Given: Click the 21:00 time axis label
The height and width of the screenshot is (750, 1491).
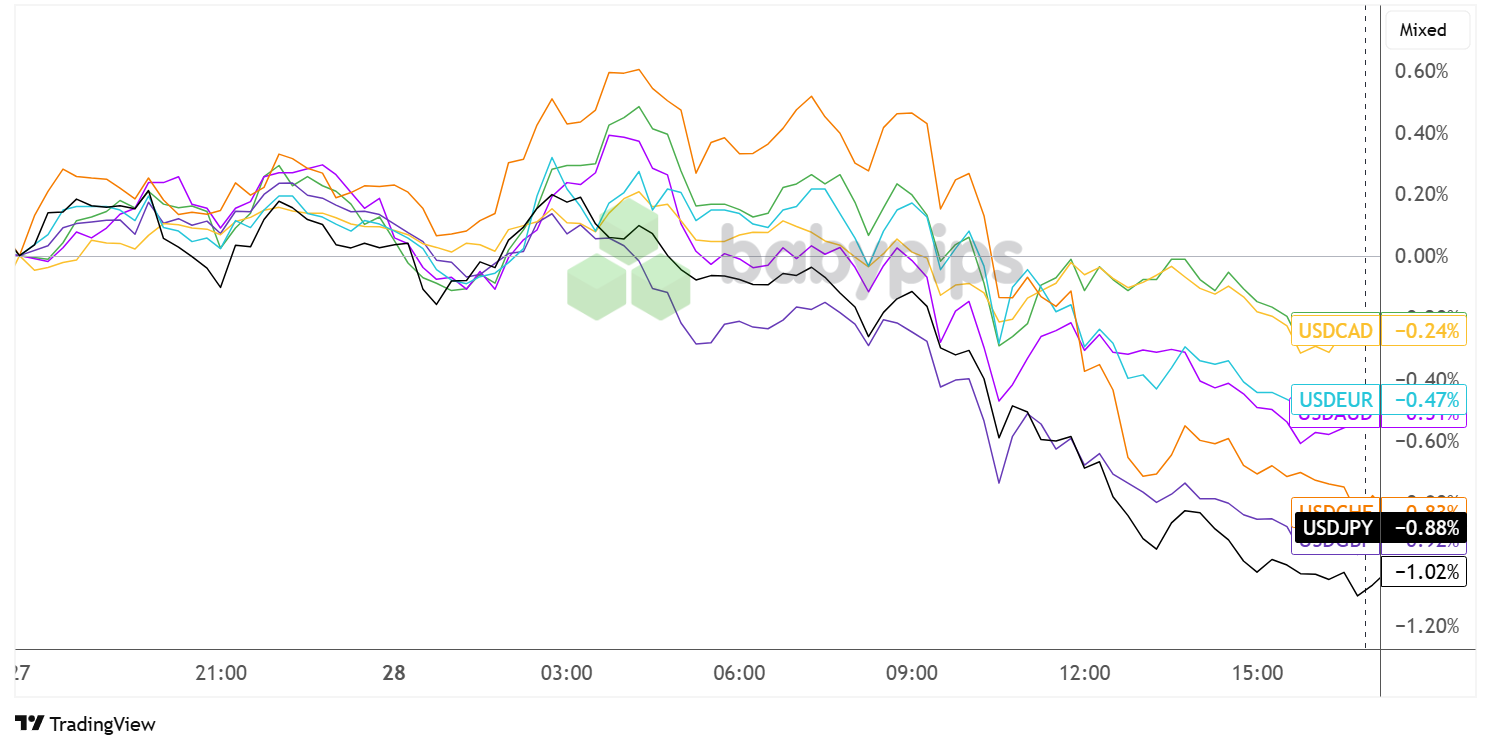Looking at the screenshot, I should point(222,672).
